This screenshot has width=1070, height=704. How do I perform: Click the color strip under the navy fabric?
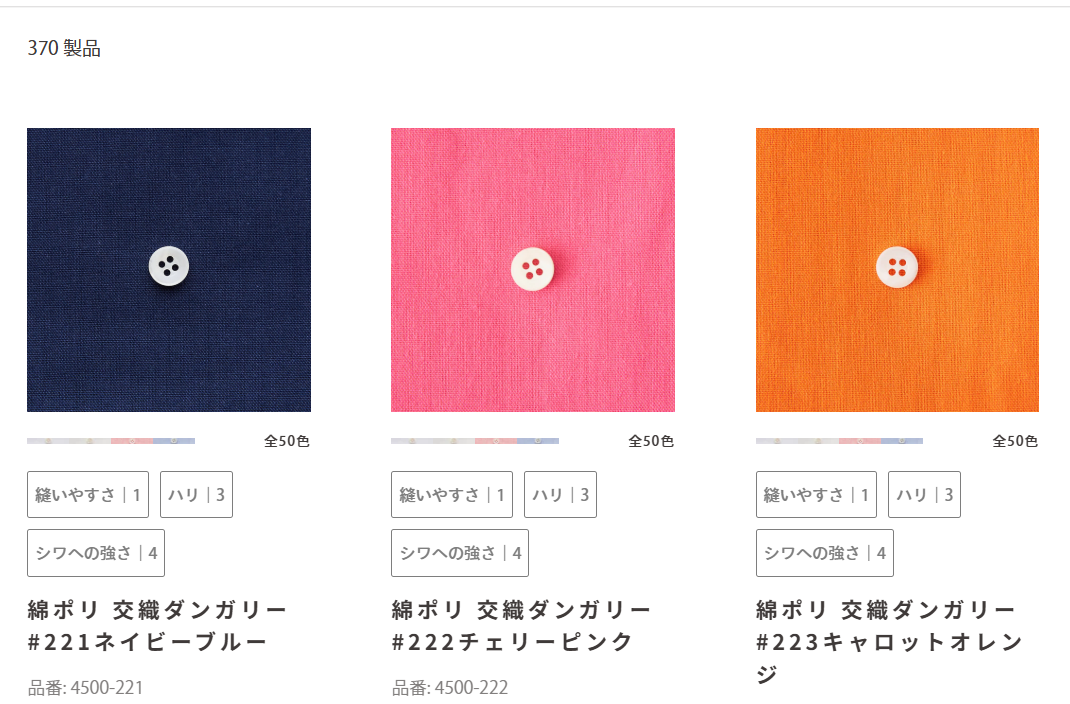pyautogui.click(x=111, y=441)
